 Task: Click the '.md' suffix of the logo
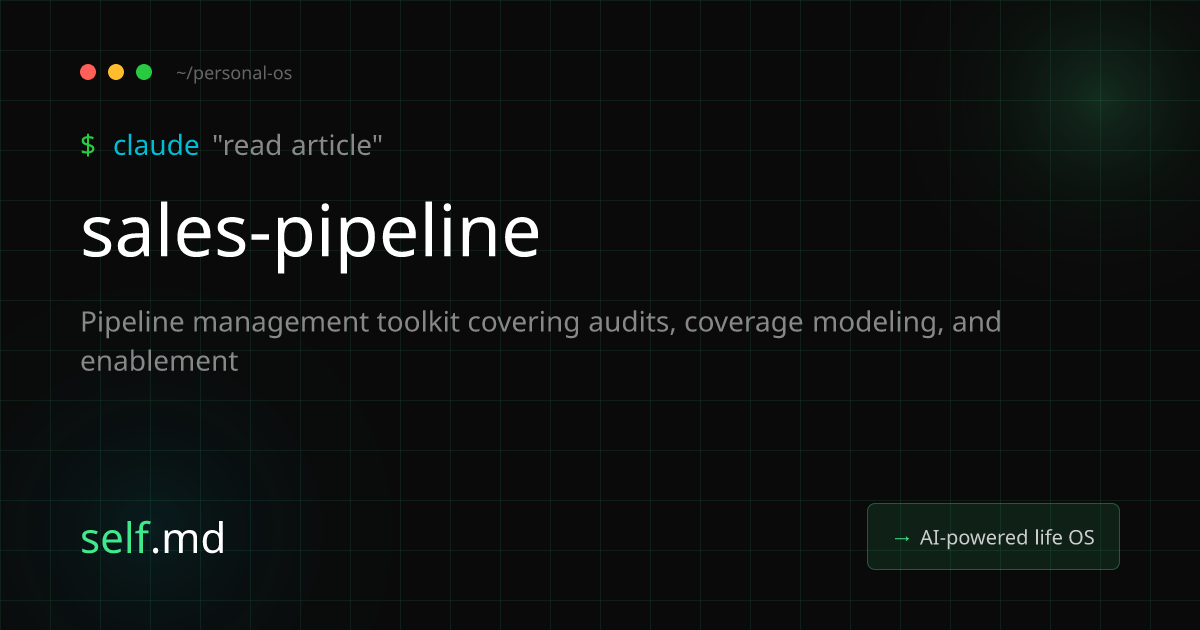click(x=192, y=538)
